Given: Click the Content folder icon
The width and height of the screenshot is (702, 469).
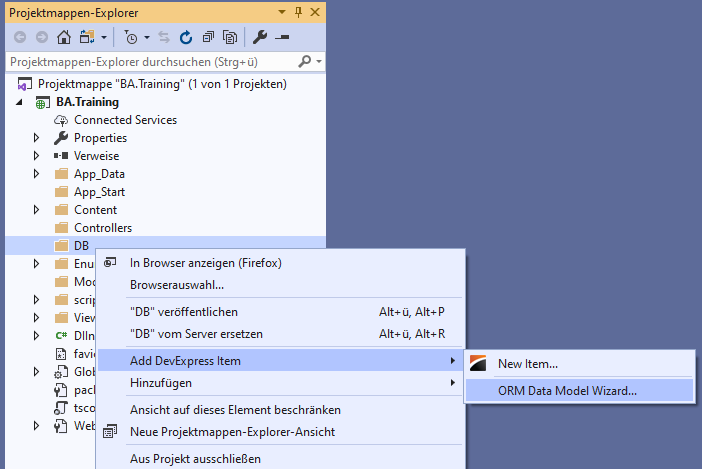Looking at the screenshot, I should (x=61, y=210).
